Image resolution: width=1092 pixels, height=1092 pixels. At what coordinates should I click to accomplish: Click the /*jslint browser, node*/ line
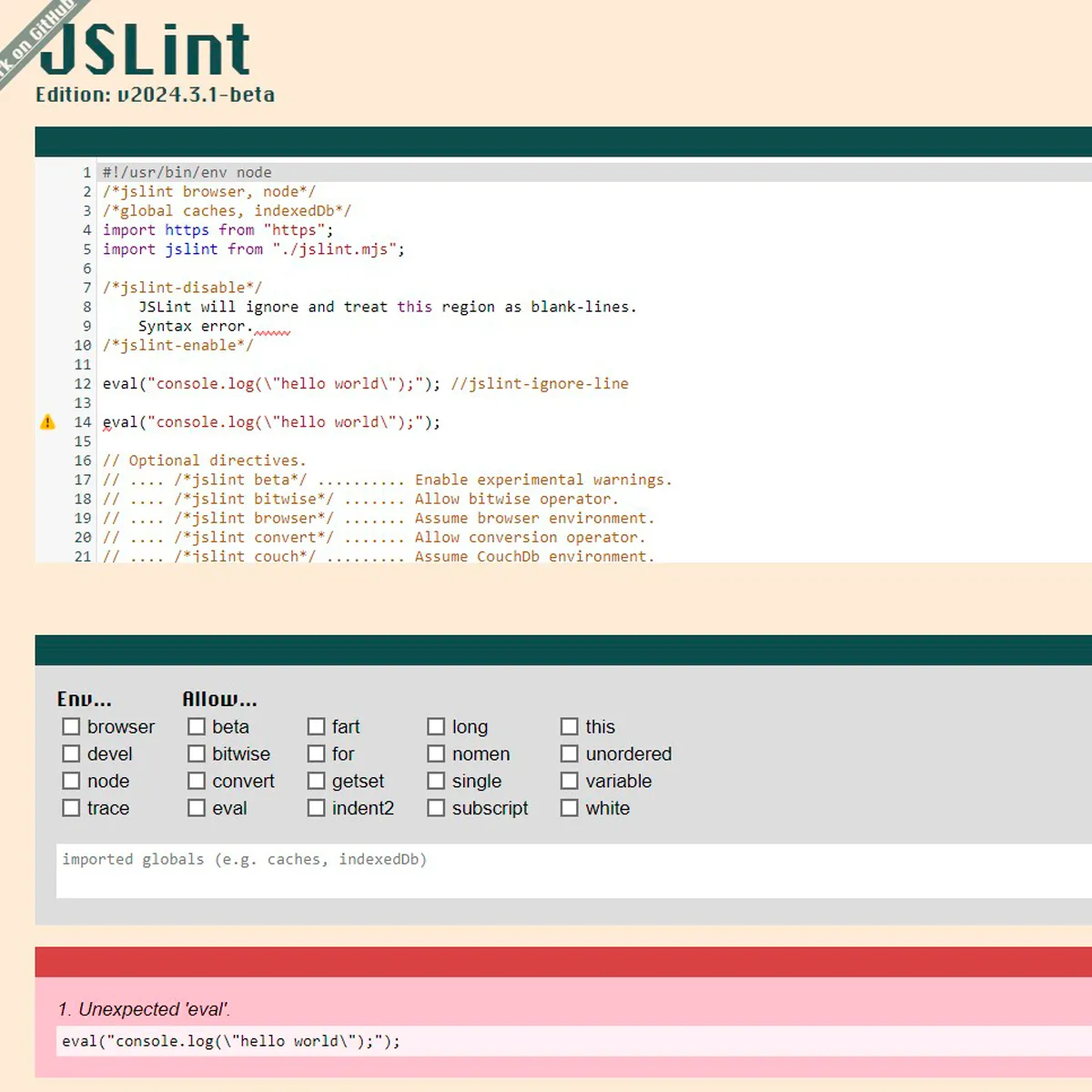coord(208,192)
